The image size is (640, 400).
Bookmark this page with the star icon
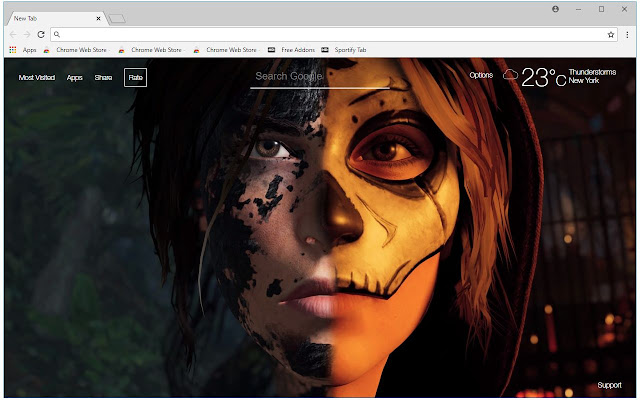[611, 35]
